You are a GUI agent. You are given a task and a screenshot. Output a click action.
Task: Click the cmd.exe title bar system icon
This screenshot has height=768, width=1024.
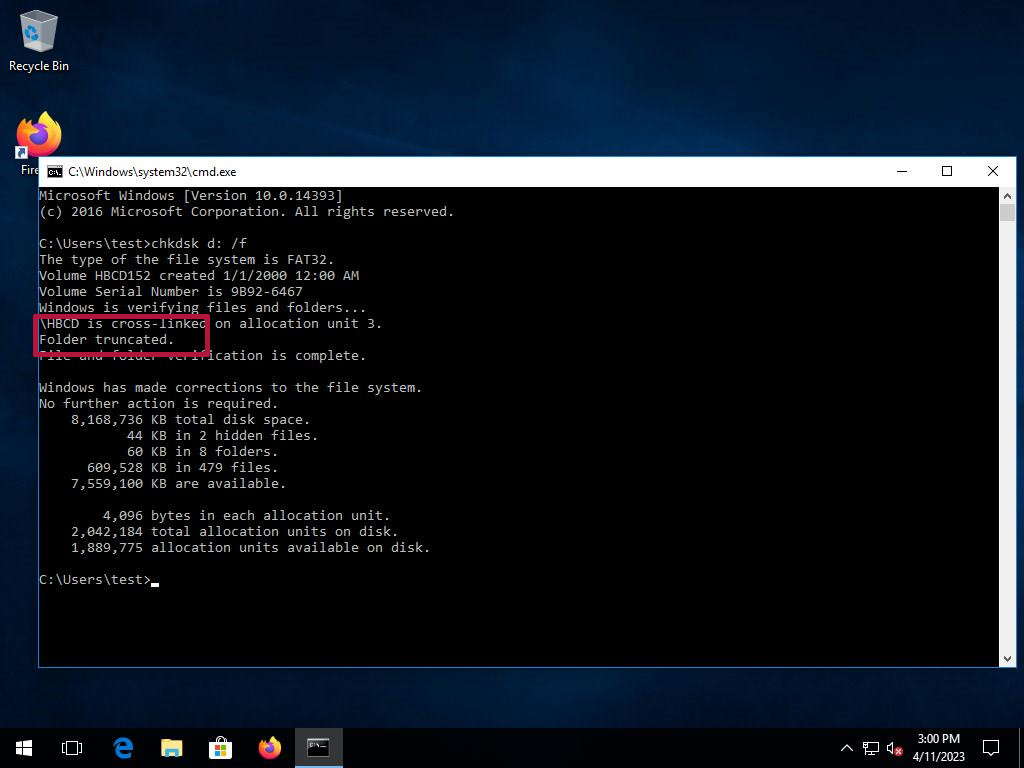54,172
